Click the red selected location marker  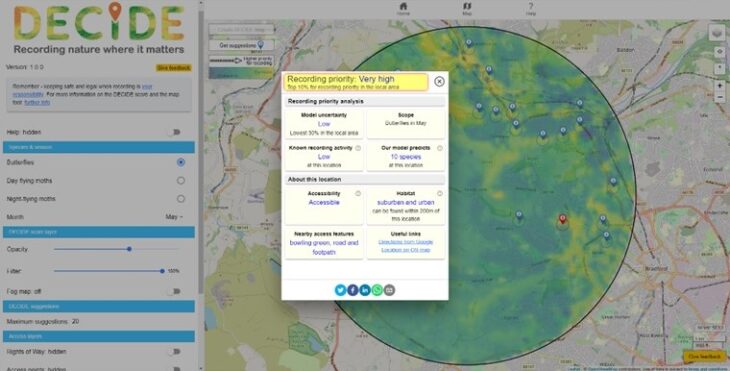click(x=562, y=219)
